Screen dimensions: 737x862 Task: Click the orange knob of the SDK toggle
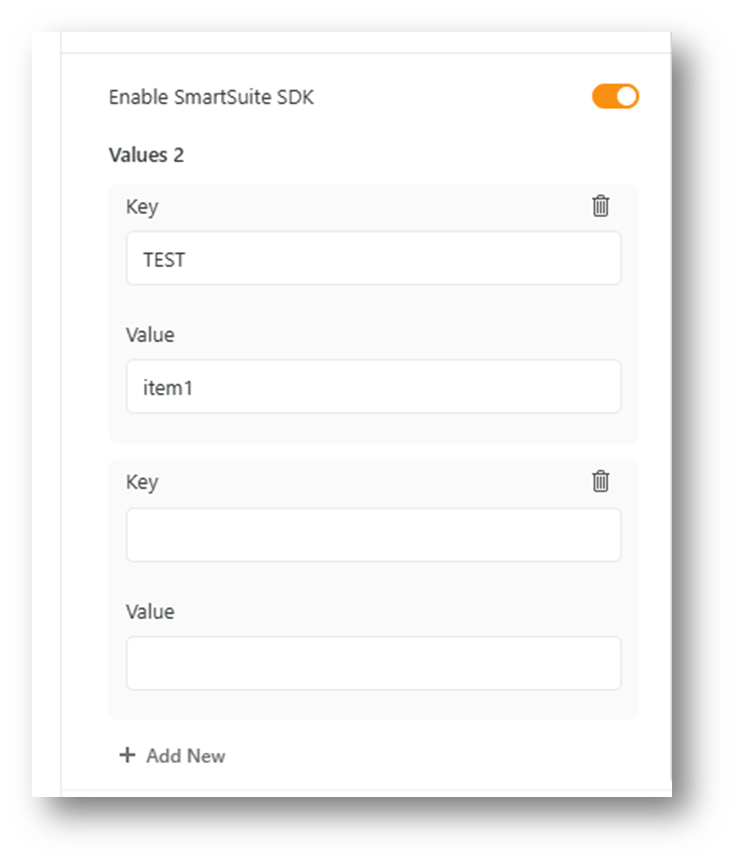point(626,97)
